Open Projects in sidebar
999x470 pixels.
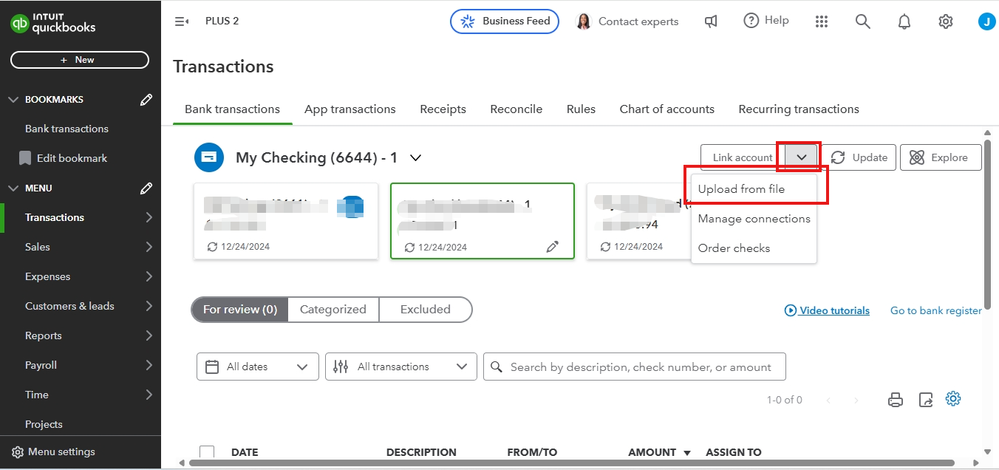(x=44, y=424)
